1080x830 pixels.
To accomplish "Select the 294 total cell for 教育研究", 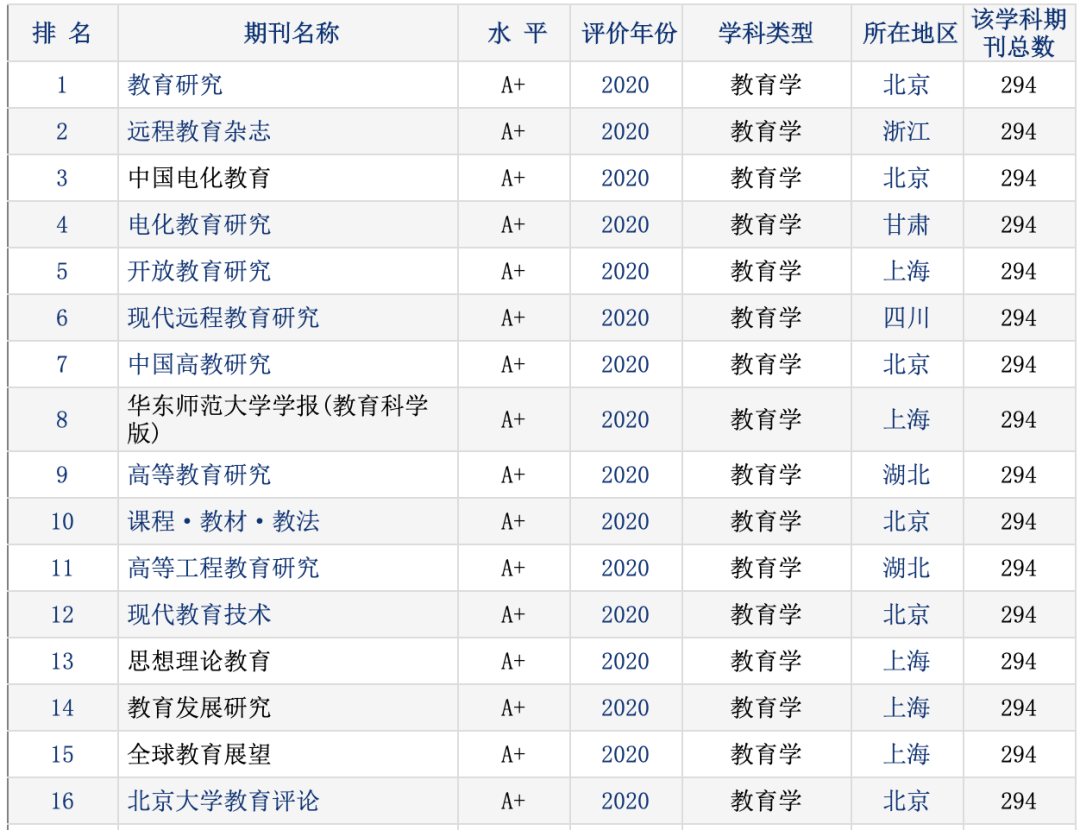I will click(x=1019, y=85).
